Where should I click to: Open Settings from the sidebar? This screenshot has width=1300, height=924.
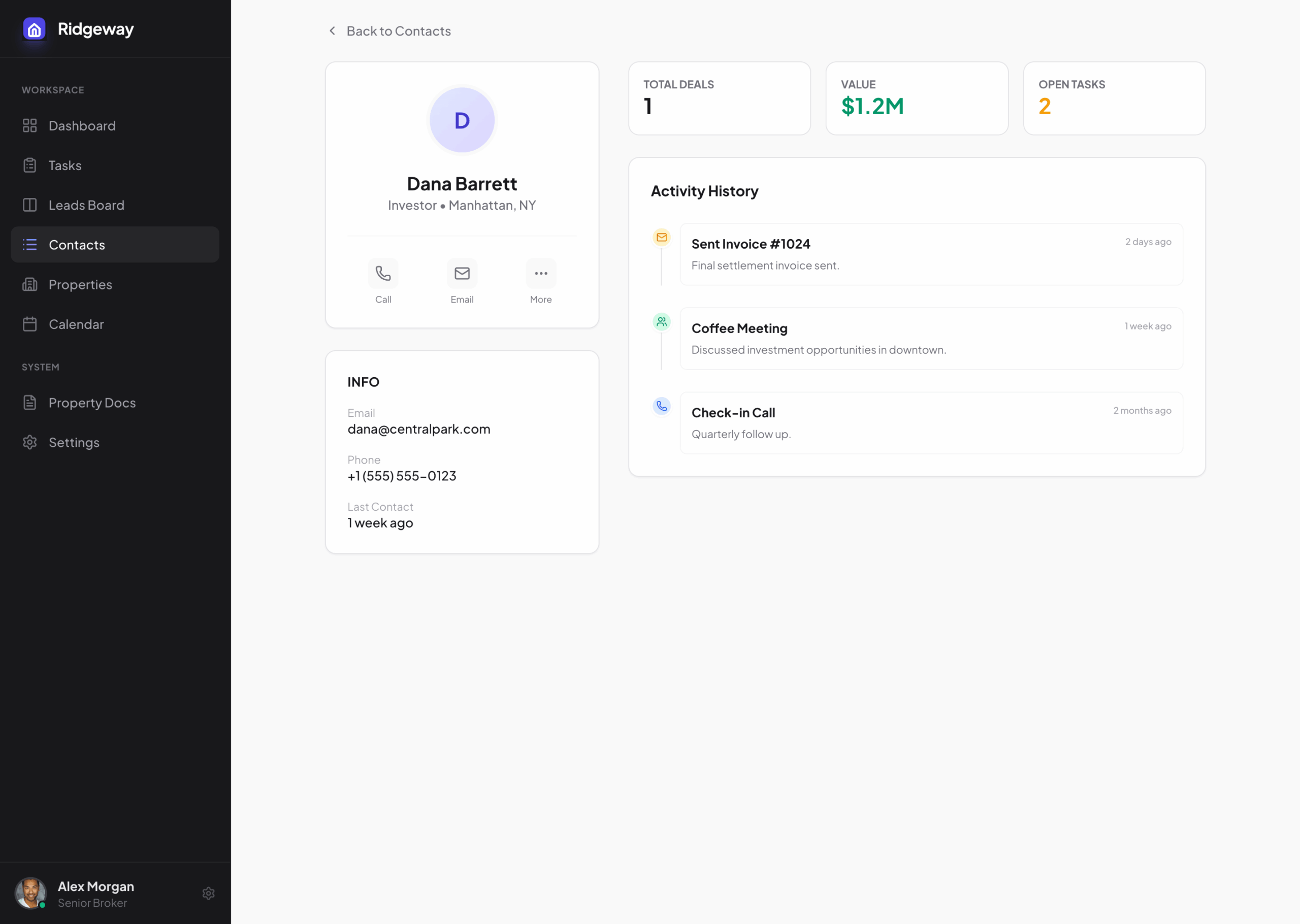tap(74, 443)
